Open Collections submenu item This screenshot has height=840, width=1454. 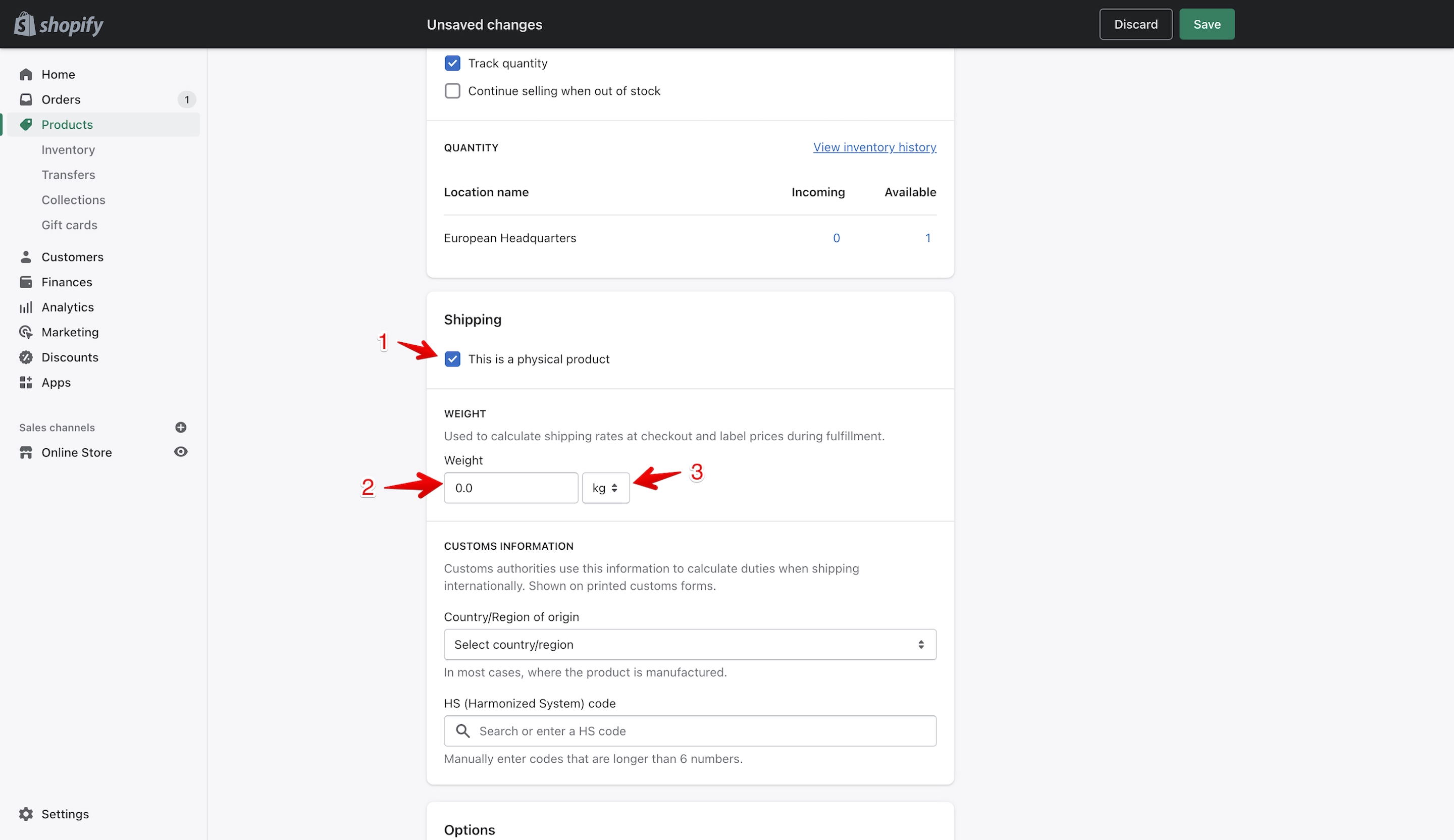[x=73, y=200]
